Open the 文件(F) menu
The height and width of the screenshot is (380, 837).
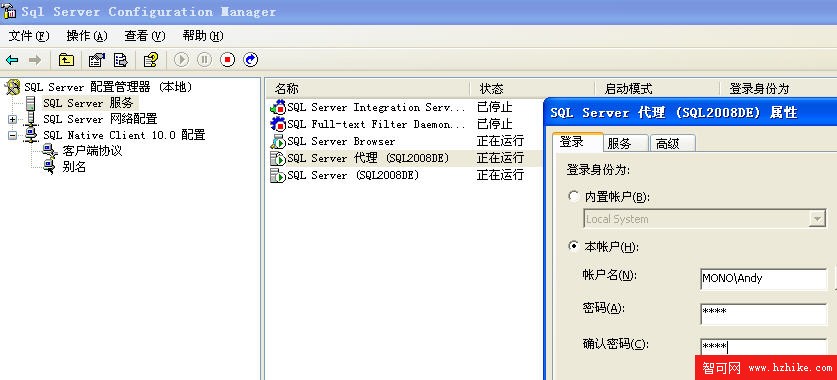pos(29,36)
